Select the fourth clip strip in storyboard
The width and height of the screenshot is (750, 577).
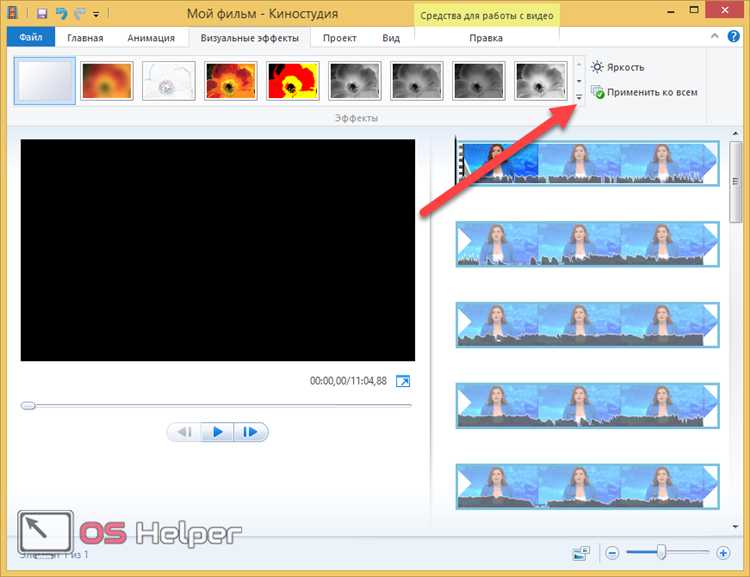pos(587,406)
